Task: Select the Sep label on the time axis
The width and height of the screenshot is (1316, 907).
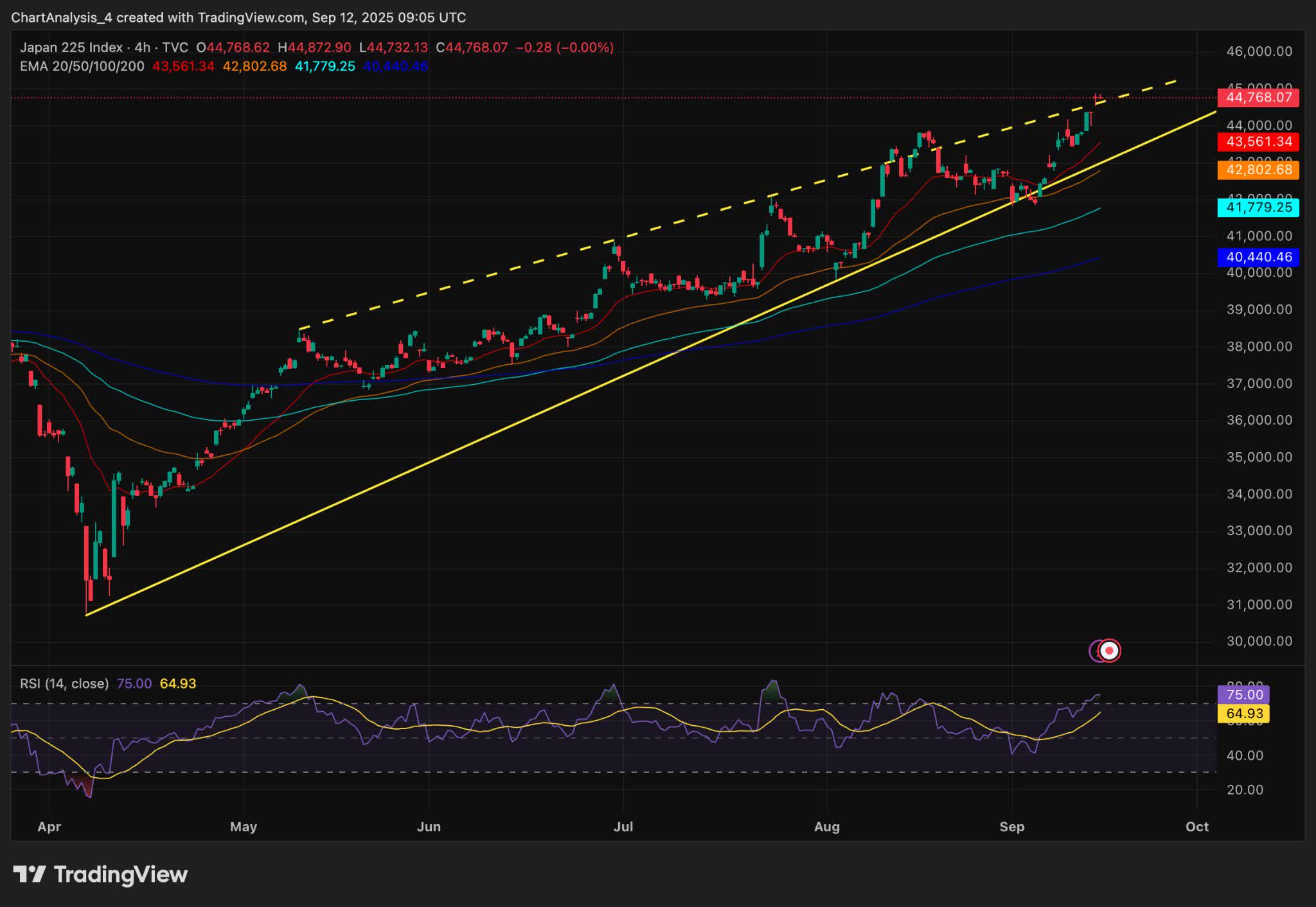Action: pos(1013,827)
